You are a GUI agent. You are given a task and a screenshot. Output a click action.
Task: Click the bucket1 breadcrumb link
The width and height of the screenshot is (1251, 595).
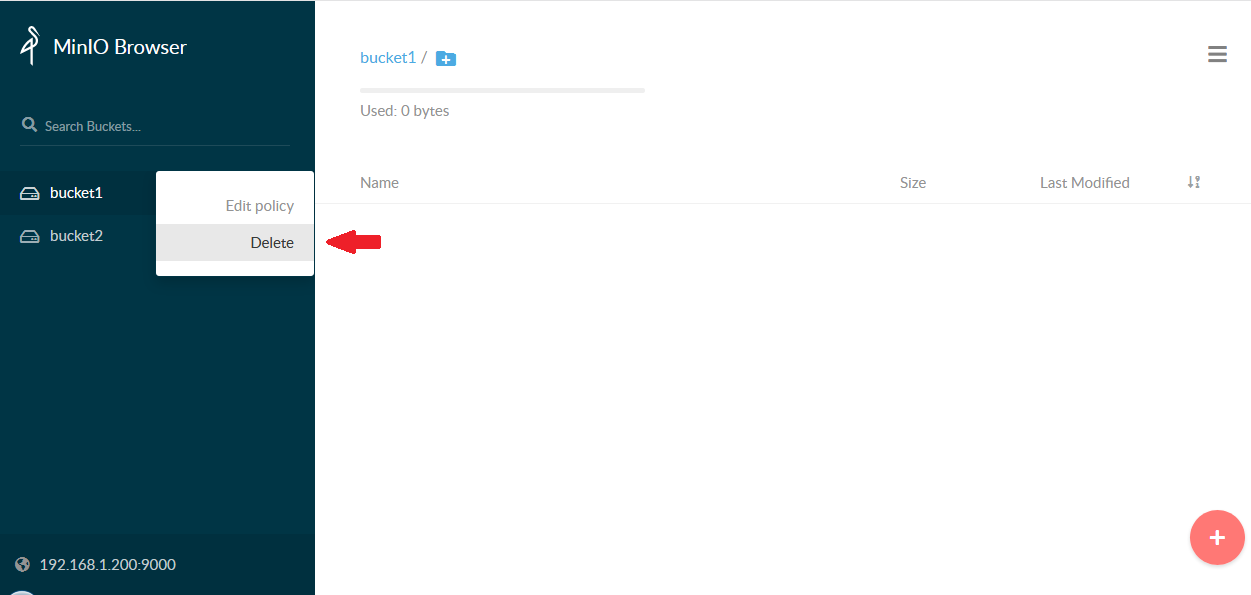point(387,58)
